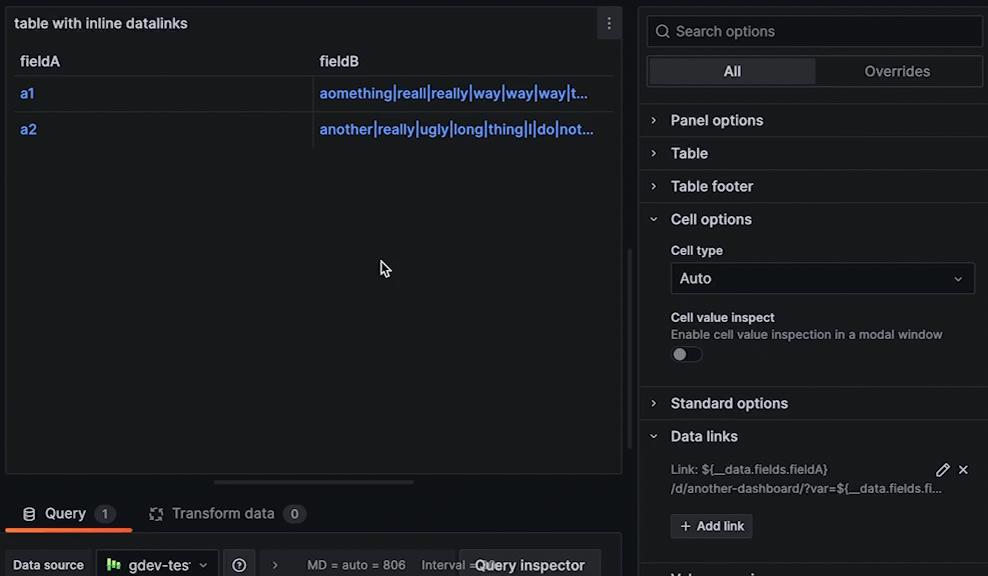
Task: Remove the data link with the X icon
Action: [x=963, y=469]
